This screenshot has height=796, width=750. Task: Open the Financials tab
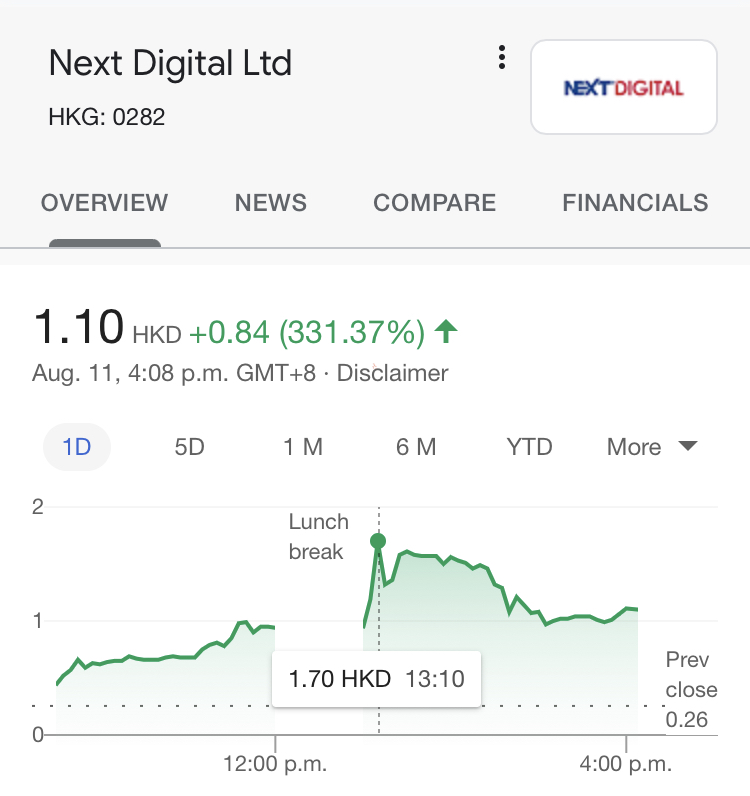pos(635,203)
